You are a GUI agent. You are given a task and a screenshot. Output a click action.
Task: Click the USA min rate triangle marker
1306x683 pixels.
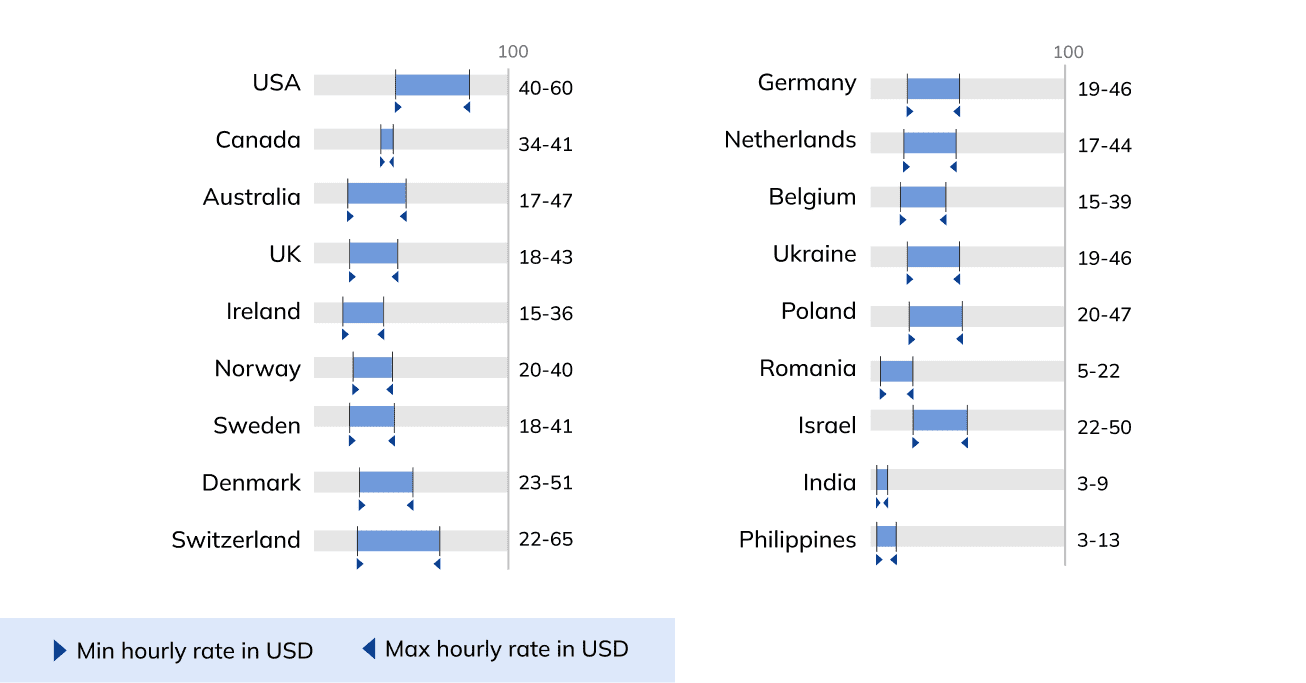(398, 107)
